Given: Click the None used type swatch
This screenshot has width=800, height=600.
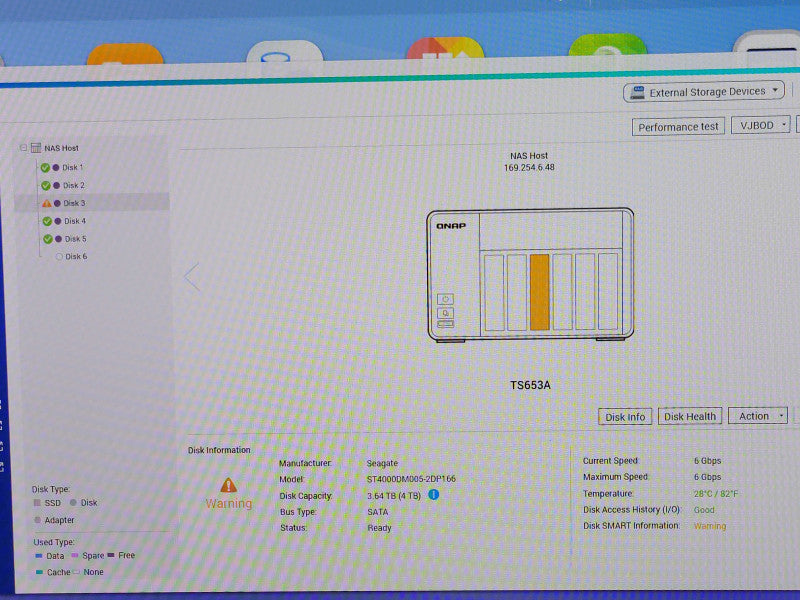Looking at the screenshot, I should pyautogui.click(x=77, y=572).
